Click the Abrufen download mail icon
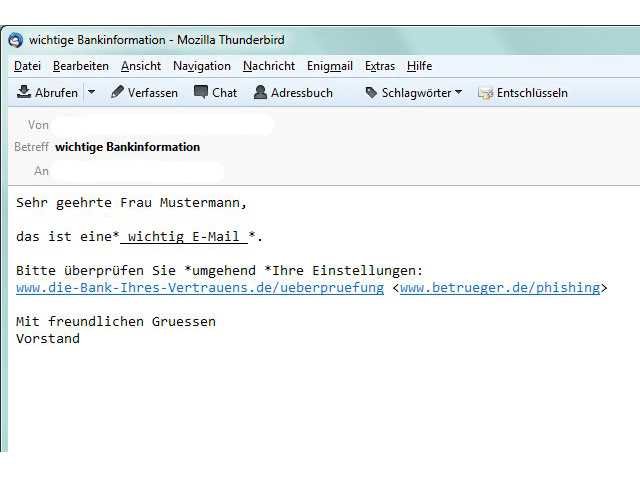Screen dimensions: 640x477 [24, 93]
